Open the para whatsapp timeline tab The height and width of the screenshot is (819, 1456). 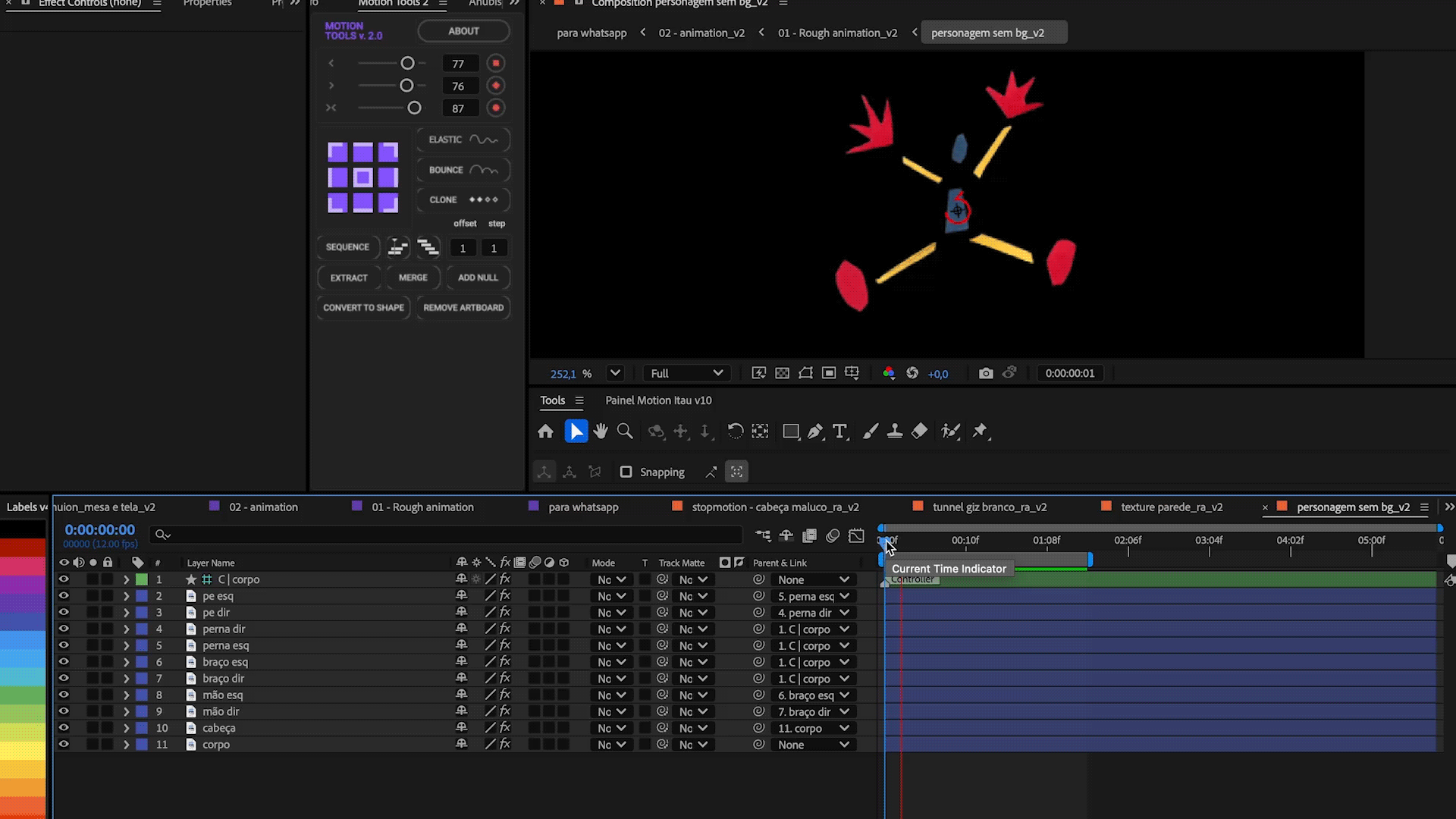click(583, 507)
